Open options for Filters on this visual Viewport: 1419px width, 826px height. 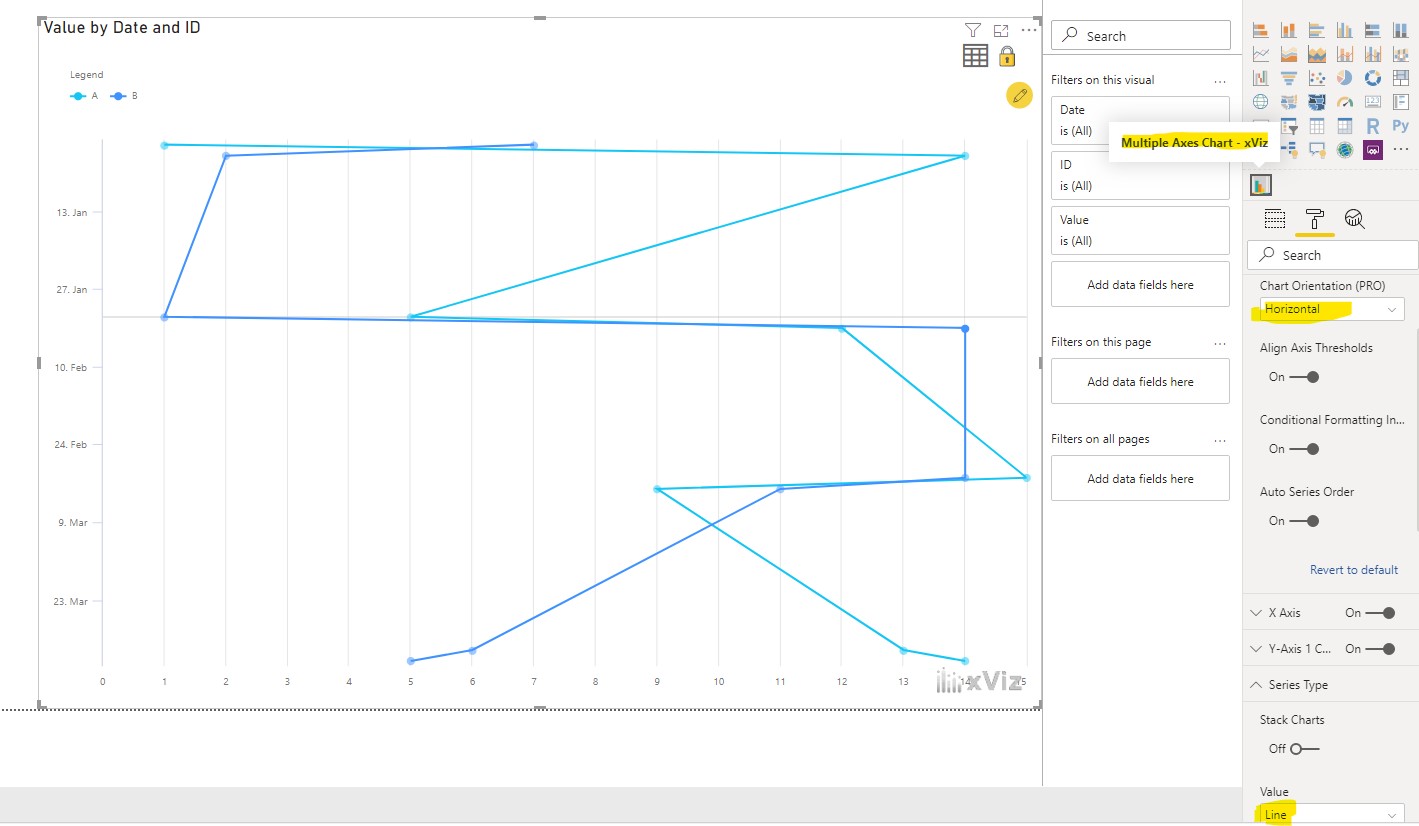1219,81
